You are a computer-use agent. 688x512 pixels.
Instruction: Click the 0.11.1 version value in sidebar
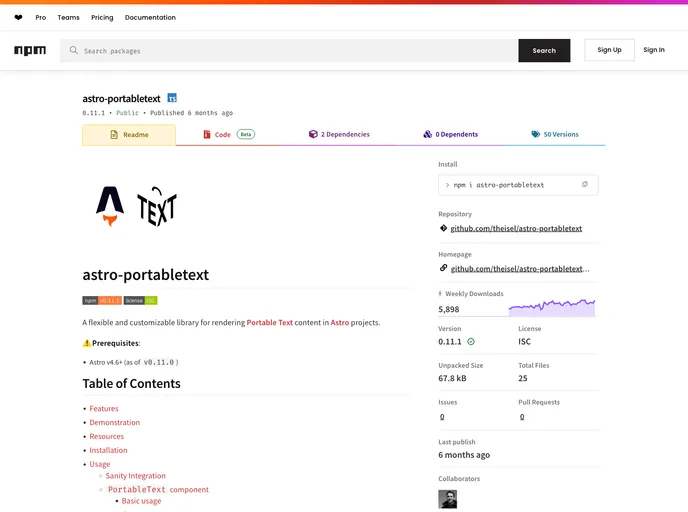[450, 342]
